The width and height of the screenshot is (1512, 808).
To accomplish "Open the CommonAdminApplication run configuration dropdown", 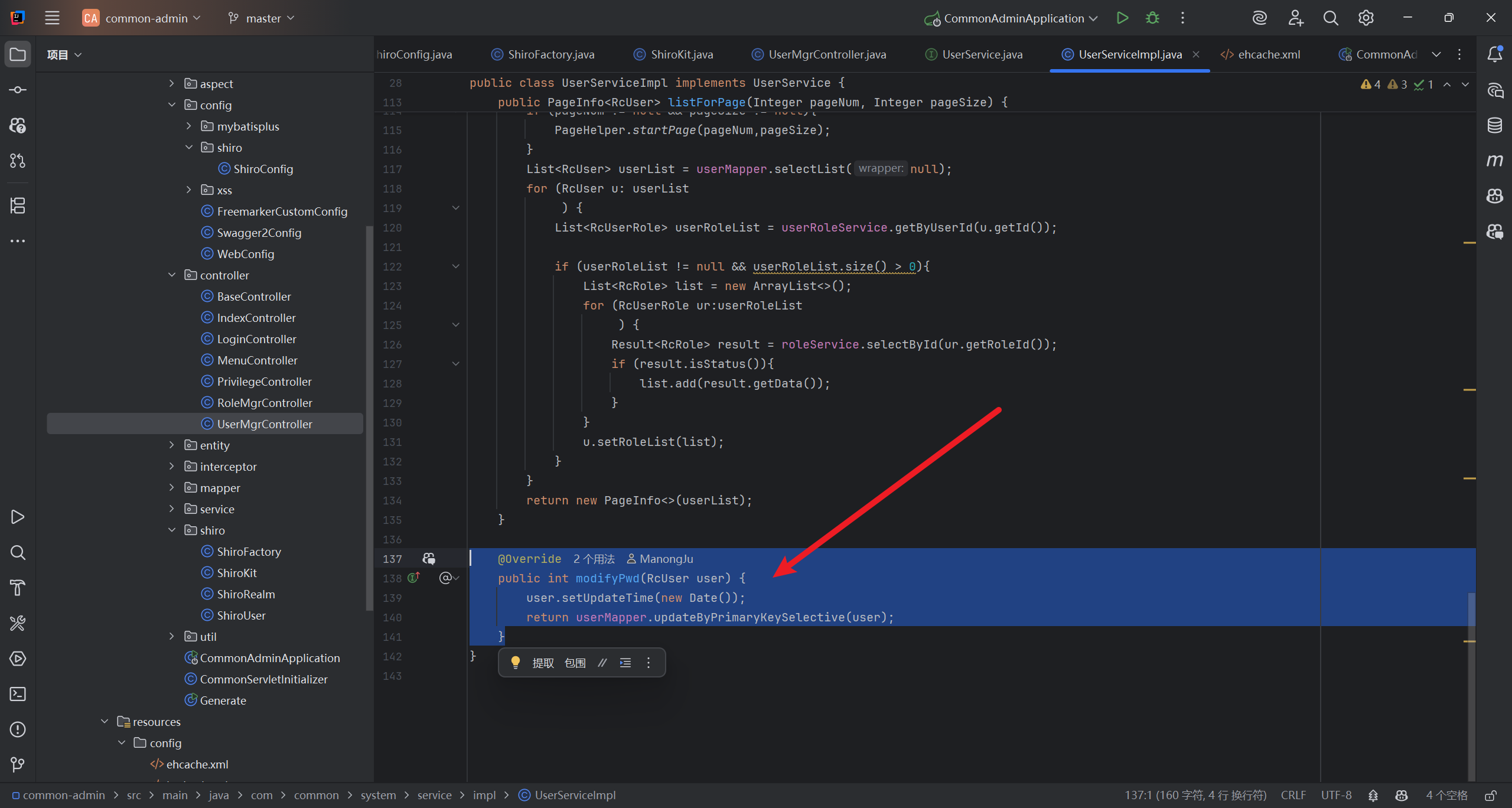I will [1011, 18].
